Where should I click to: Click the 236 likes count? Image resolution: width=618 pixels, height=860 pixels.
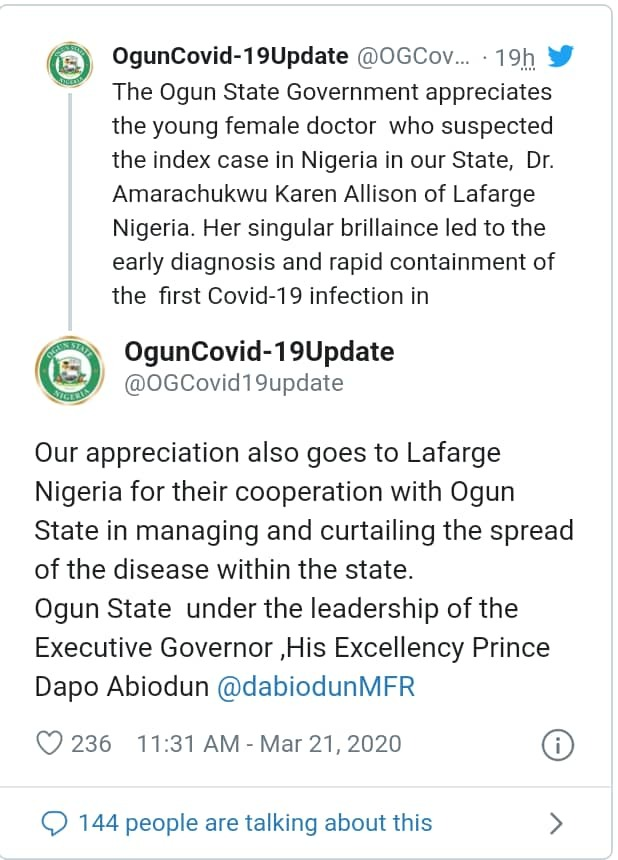[x=91, y=744]
